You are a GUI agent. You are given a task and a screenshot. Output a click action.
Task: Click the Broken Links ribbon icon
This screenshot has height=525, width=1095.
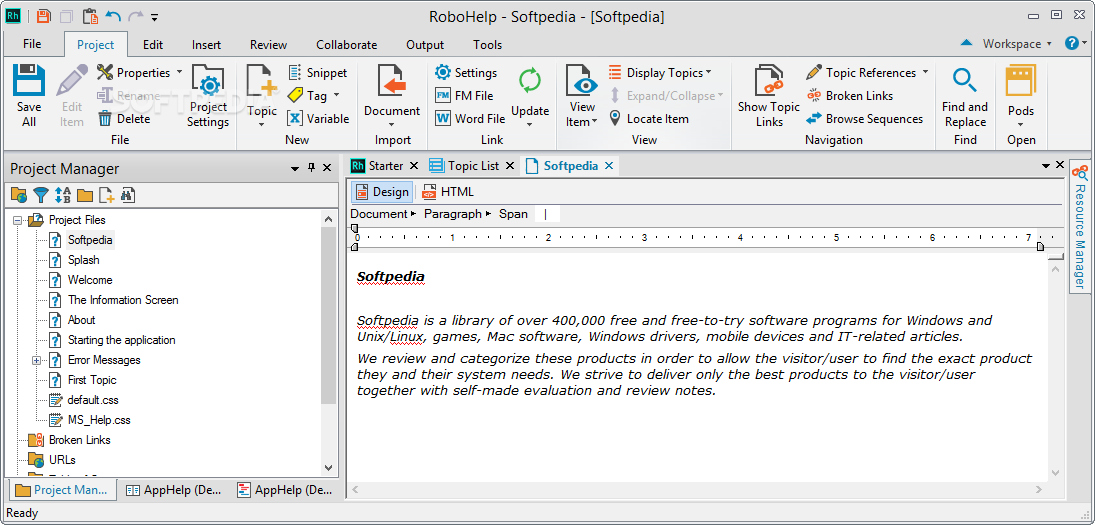tap(815, 96)
